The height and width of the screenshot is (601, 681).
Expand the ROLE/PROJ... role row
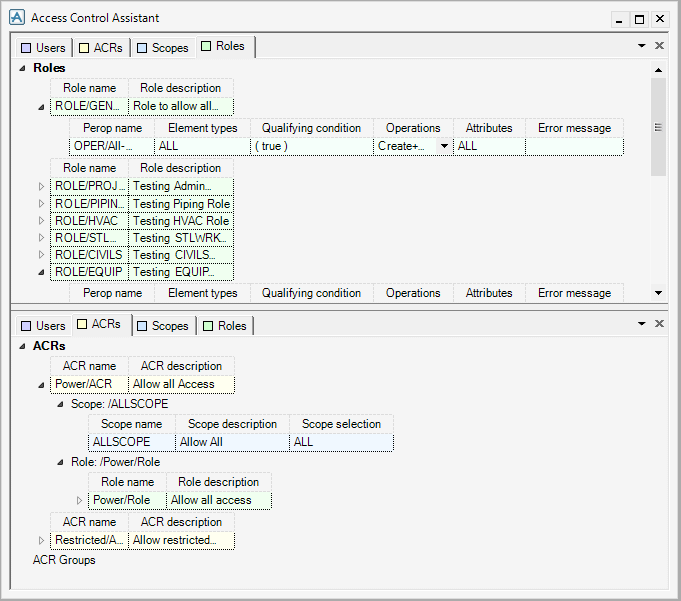coord(41,186)
